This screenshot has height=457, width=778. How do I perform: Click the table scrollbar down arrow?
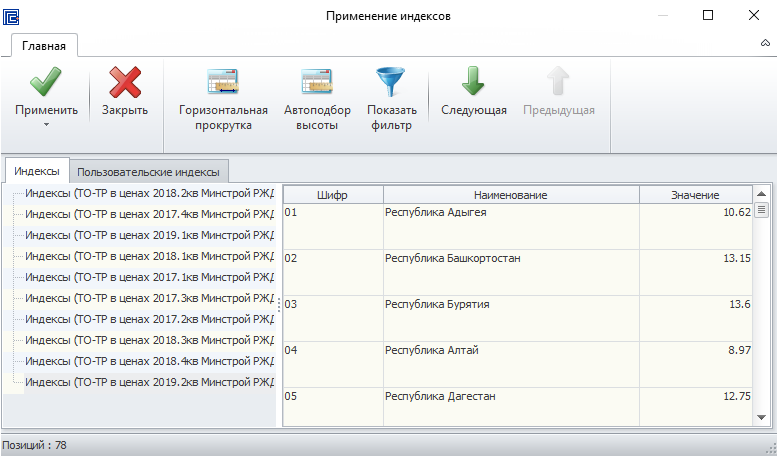tap(761, 418)
